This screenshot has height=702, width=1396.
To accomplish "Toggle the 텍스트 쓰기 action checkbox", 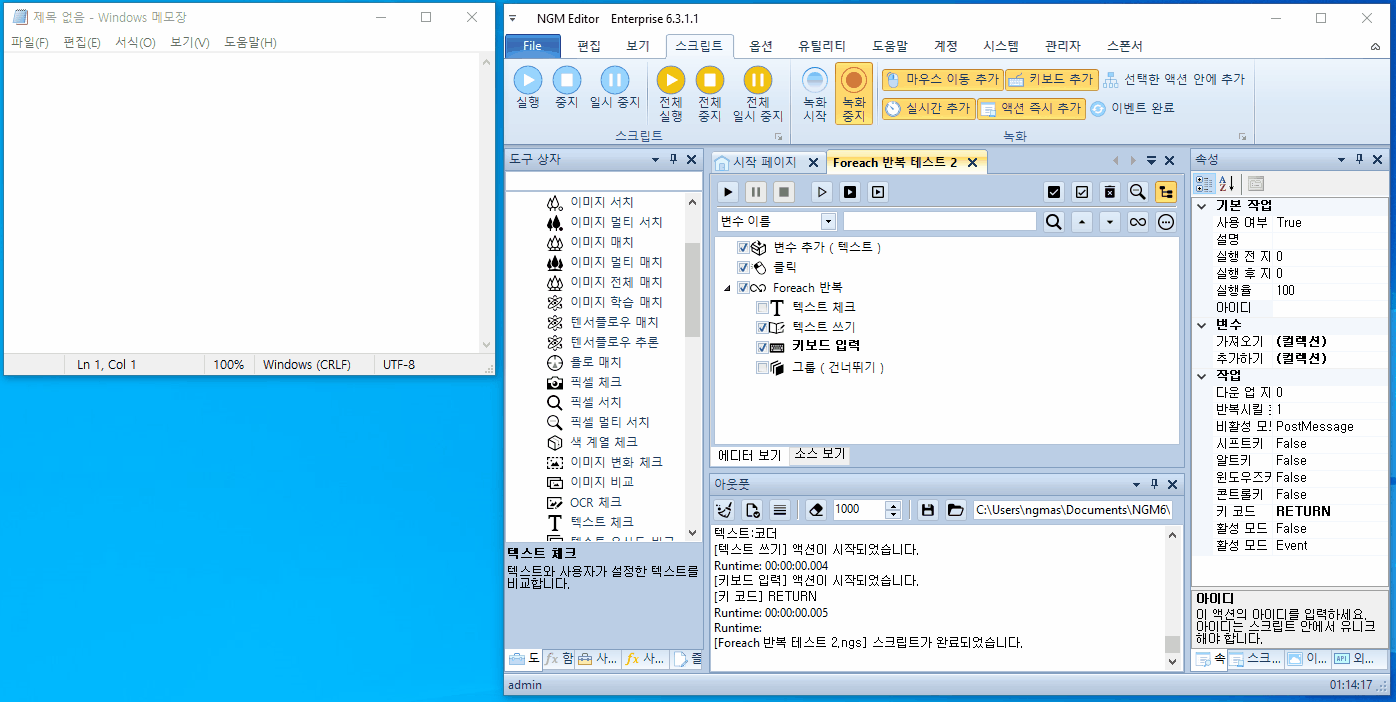I will [763, 327].
